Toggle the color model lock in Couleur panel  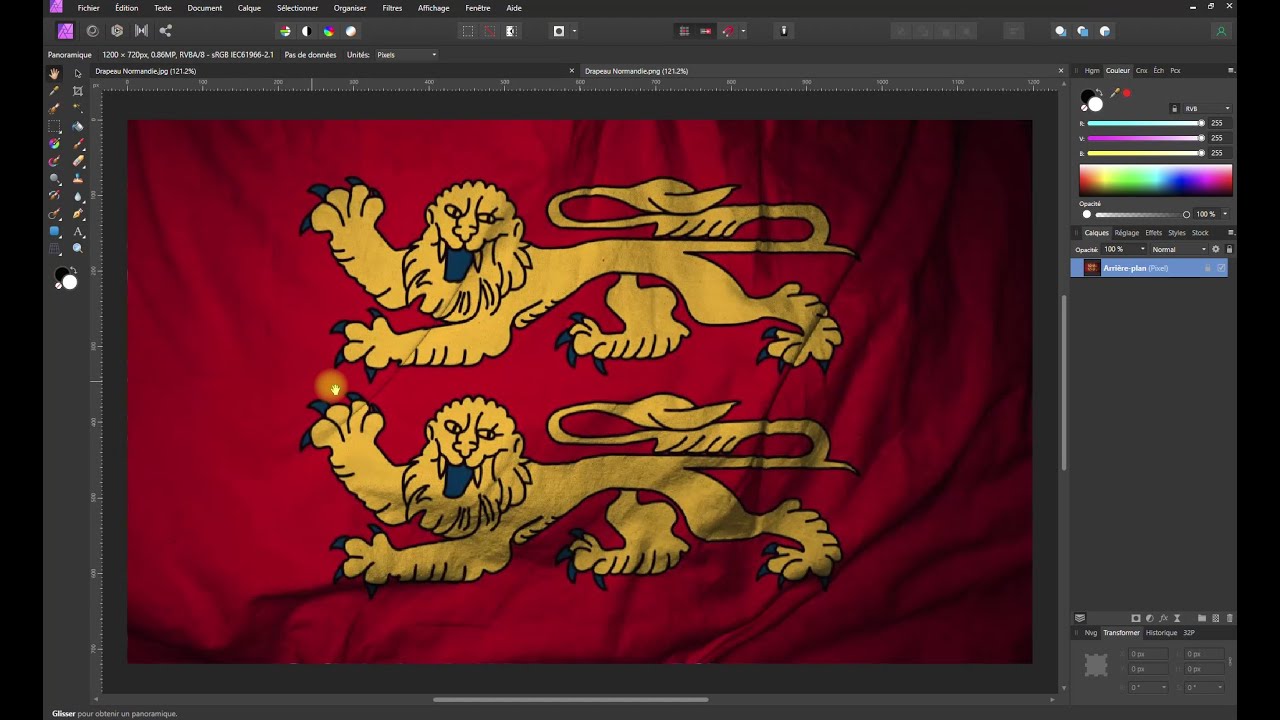[1174, 108]
